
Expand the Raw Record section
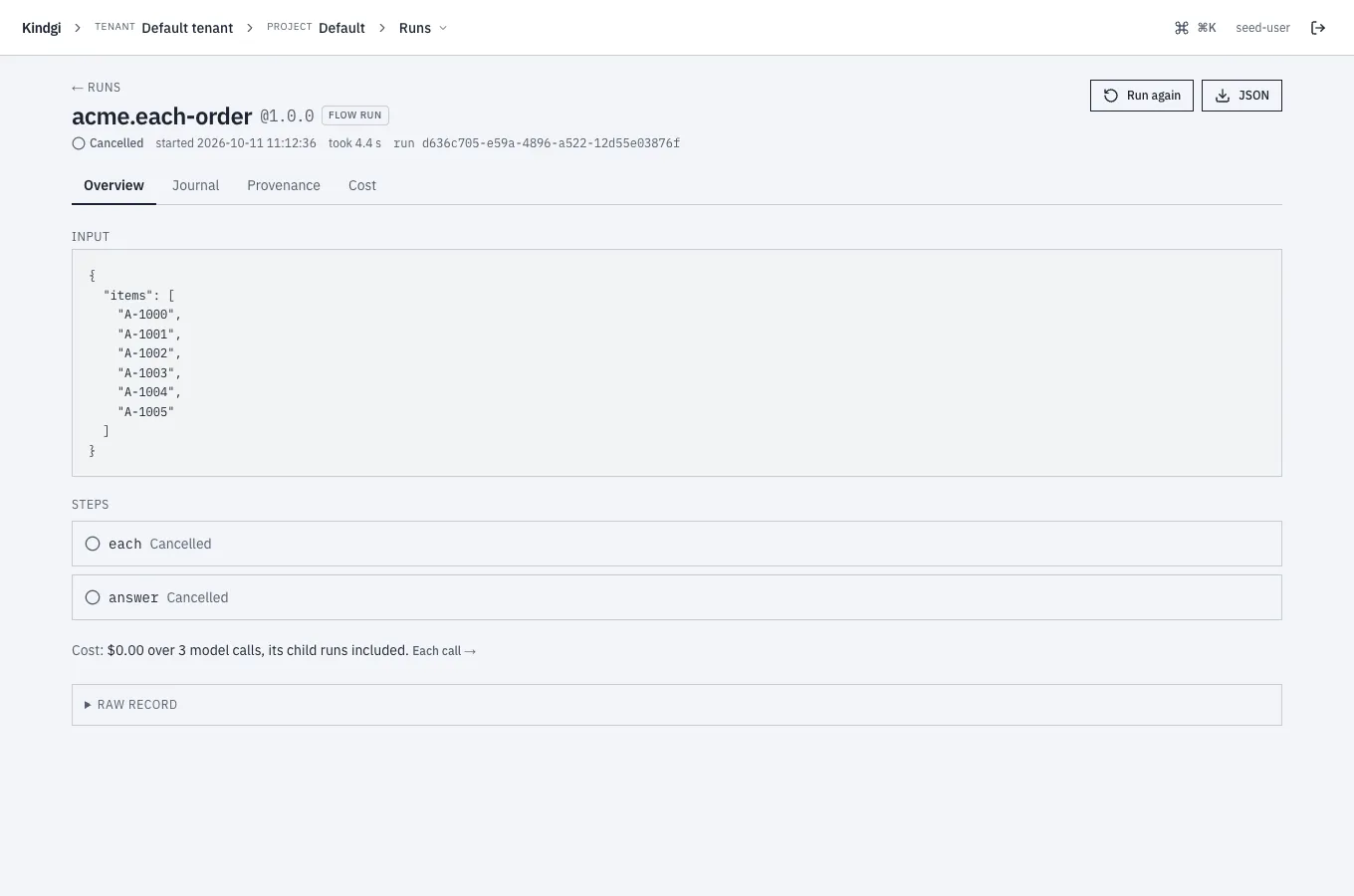677,705
